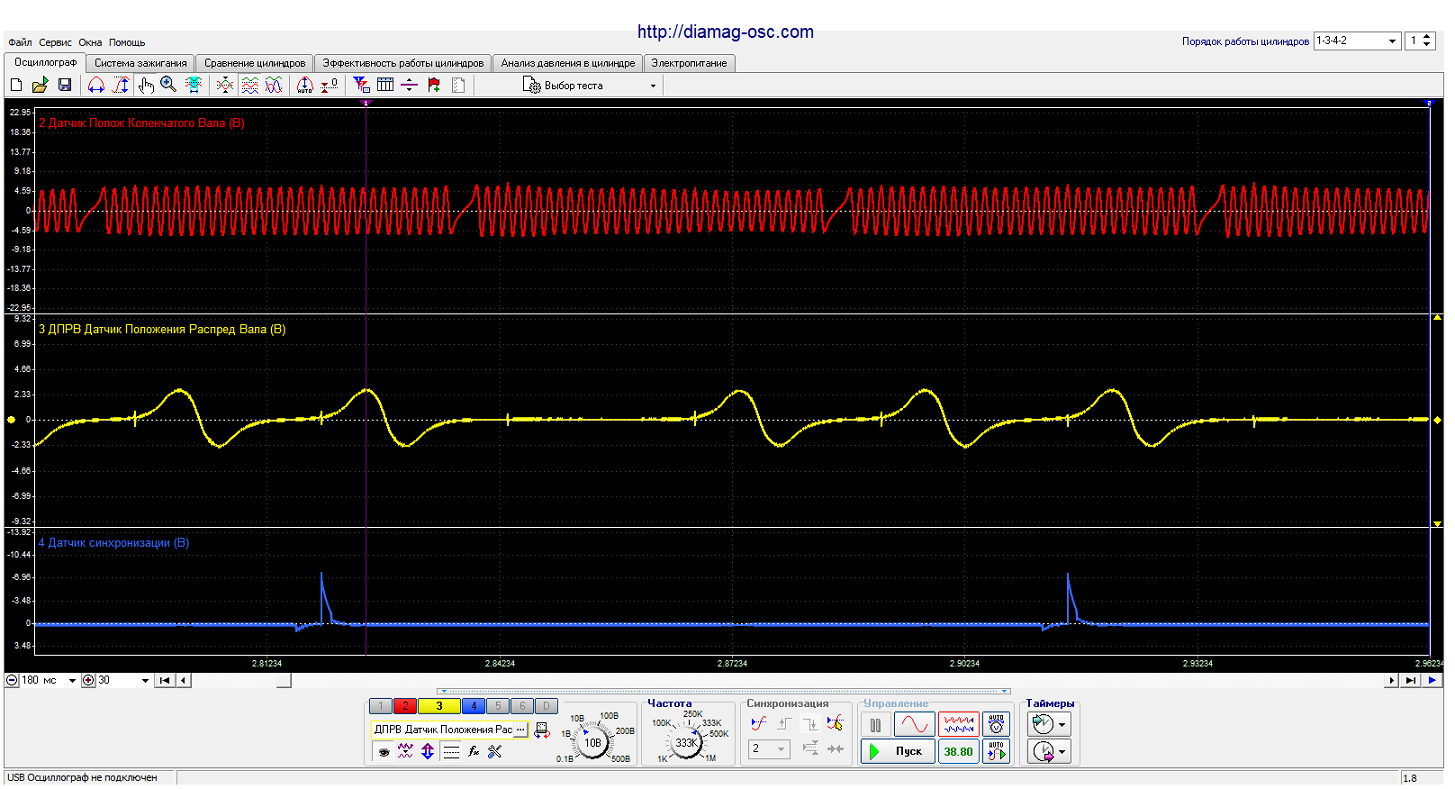
Task: Toggle channel 6 button
Action: click(522, 706)
